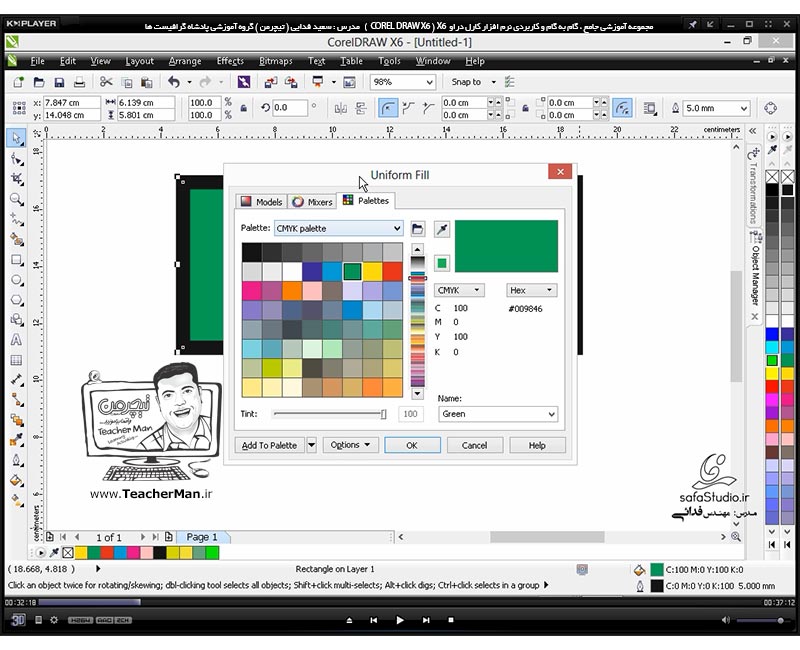This screenshot has height=650, width=800.
Task: Select the Crop tool
Action: 16,179
